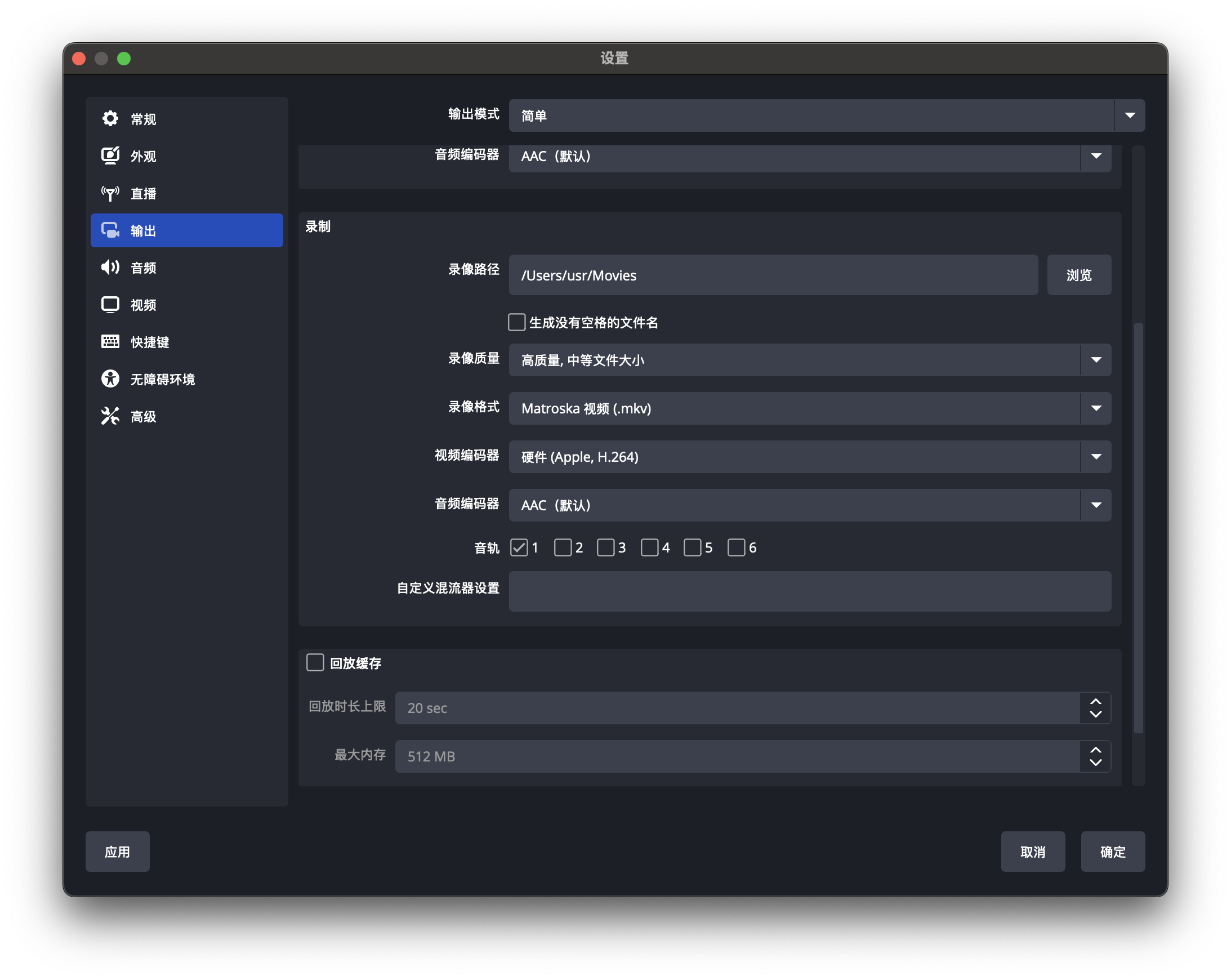Viewport: 1231px width, 980px height.
Task: Go to the 直播 settings page
Action: [x=187, y=193]
